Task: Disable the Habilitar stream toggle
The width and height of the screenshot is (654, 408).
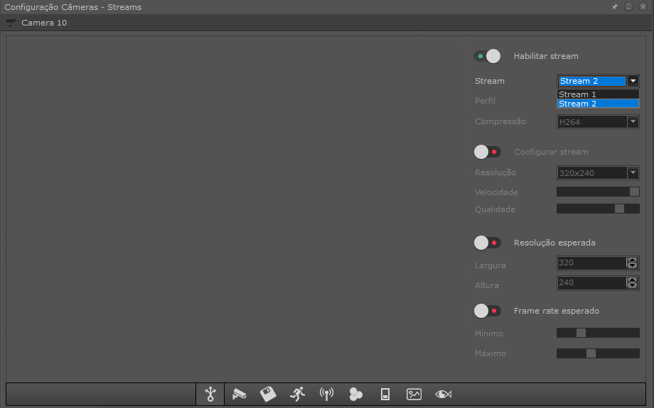Action: point(487,56)
